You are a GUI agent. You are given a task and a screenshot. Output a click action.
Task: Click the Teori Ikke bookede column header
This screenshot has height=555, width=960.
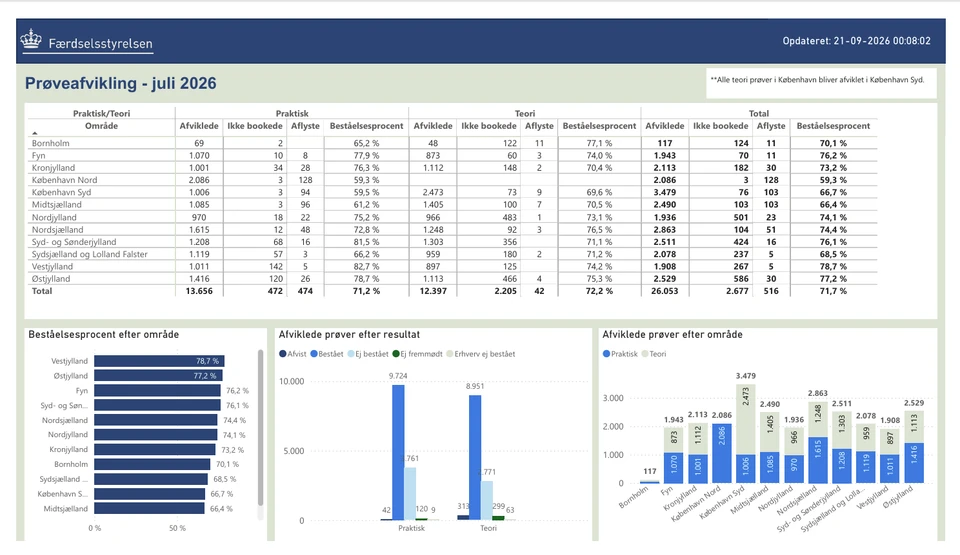(489, 126)
